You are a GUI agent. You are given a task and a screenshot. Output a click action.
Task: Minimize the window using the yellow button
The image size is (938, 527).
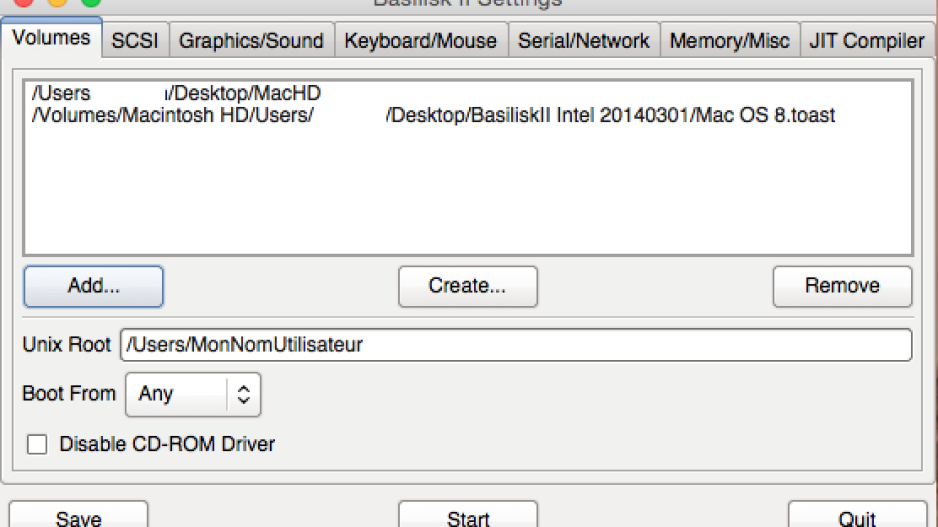pos(57,2)
